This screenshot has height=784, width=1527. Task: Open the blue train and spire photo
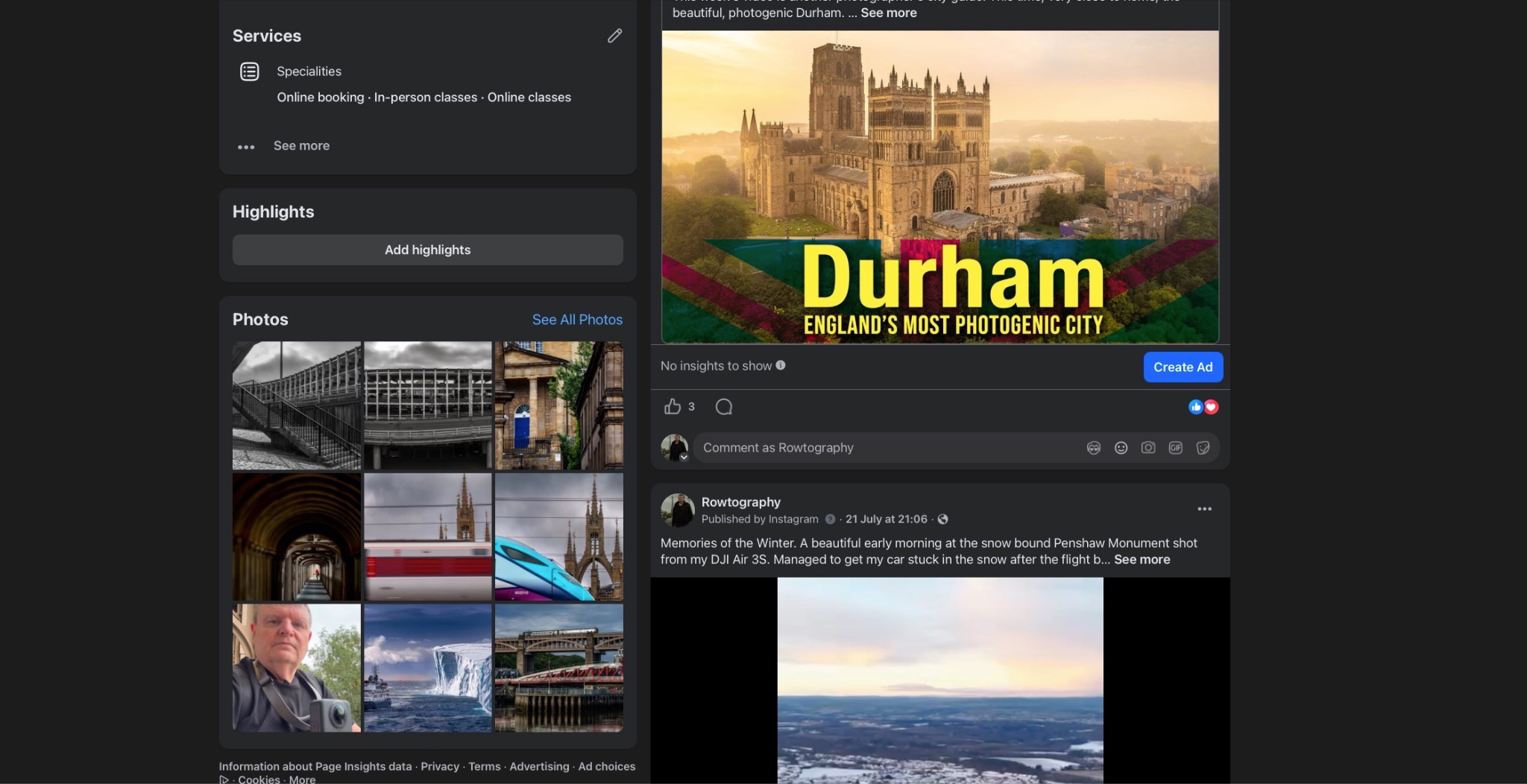[559, 537]
